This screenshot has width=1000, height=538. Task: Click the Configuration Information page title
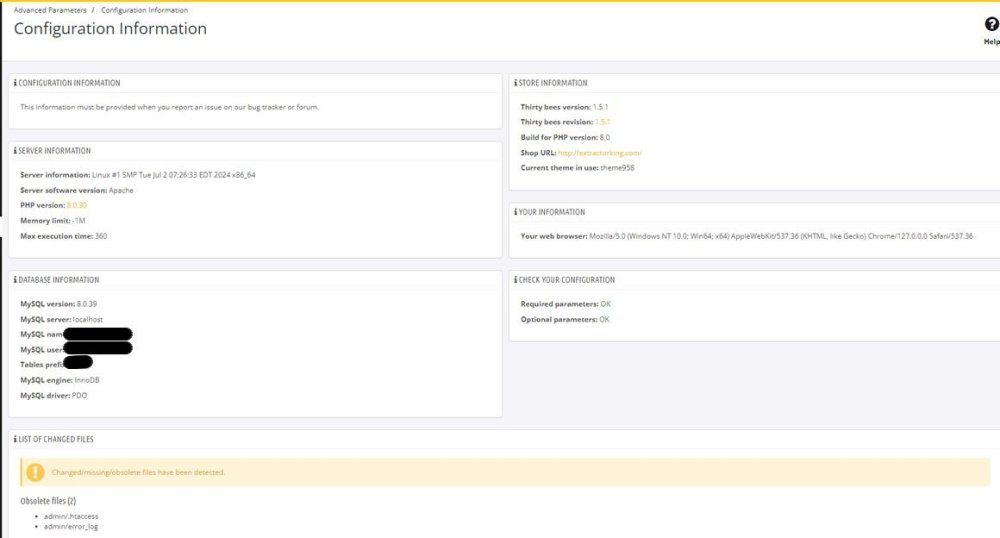tap(110, 29)
